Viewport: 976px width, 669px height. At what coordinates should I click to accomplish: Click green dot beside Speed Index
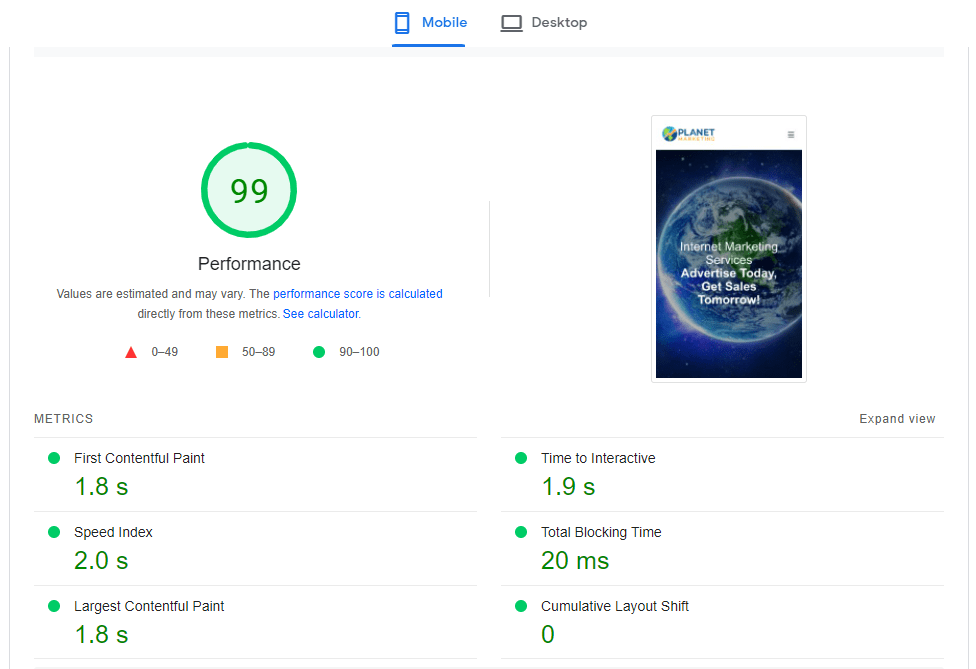(54, 532)
